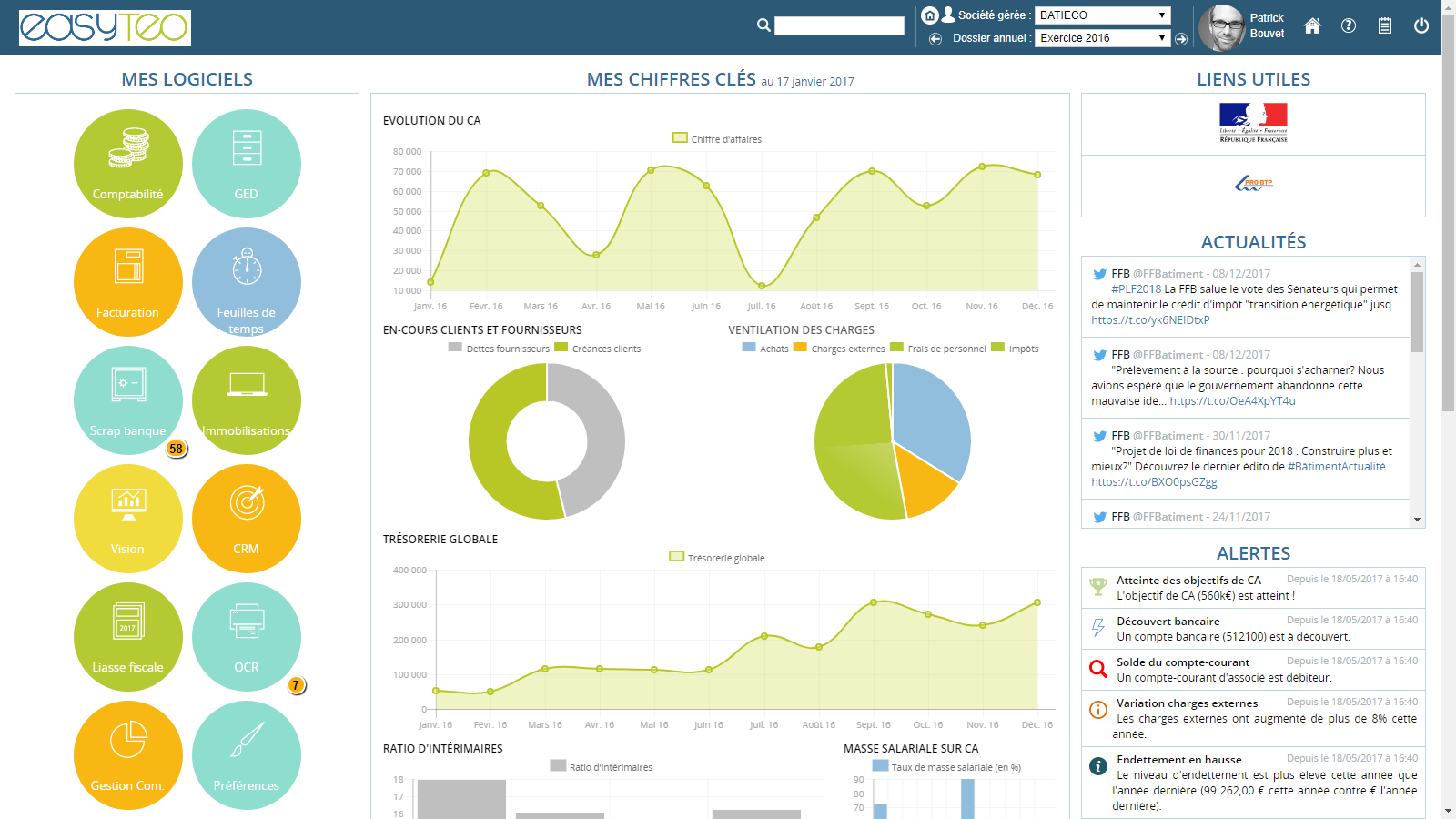Click the search input field

(x=838, y=26)
